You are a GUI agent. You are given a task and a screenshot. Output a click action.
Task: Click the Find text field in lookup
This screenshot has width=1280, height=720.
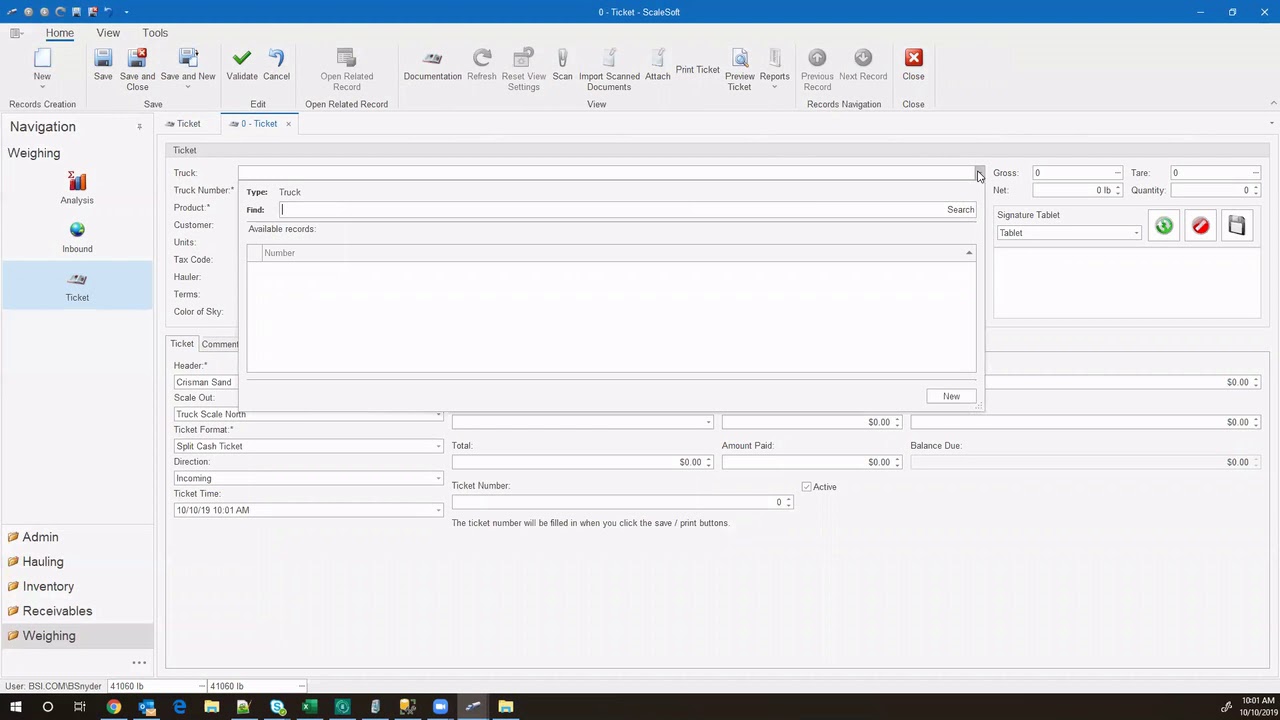611,210
